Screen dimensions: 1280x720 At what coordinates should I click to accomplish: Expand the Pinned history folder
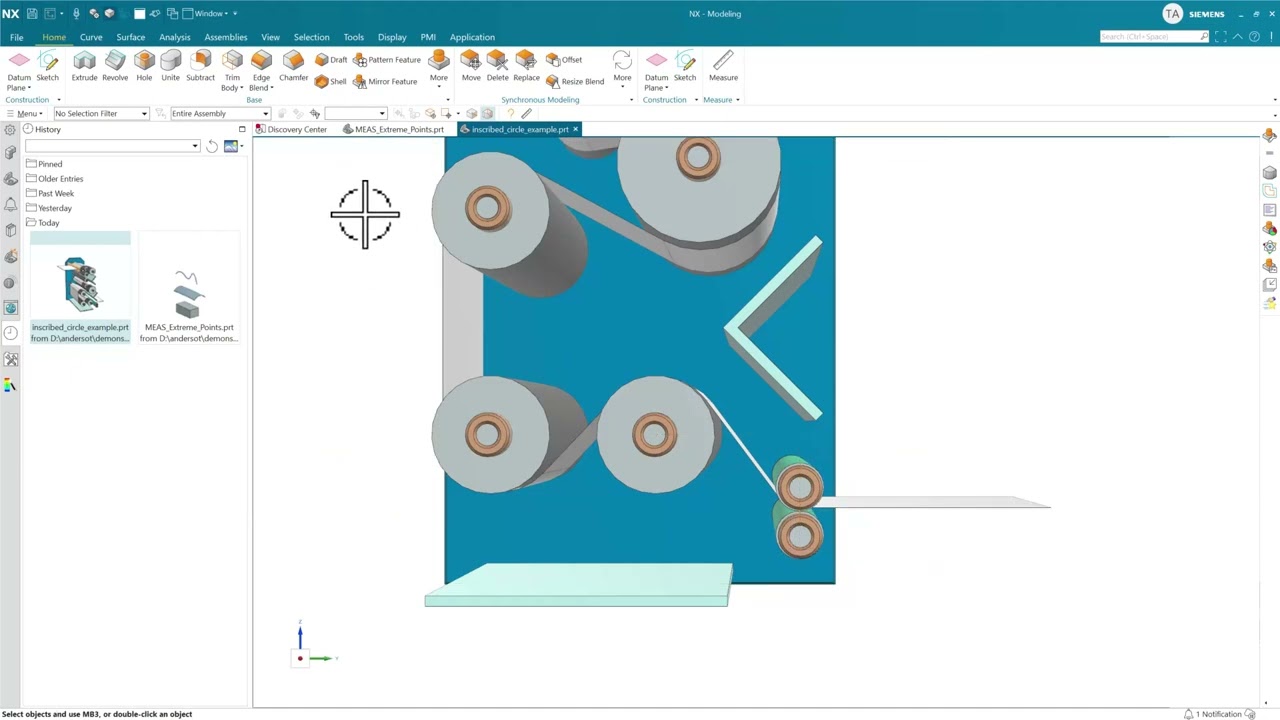point(44,164)
